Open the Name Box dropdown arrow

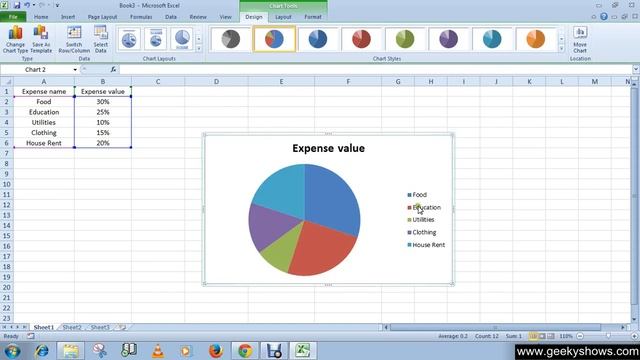click(x=75, y=70)
